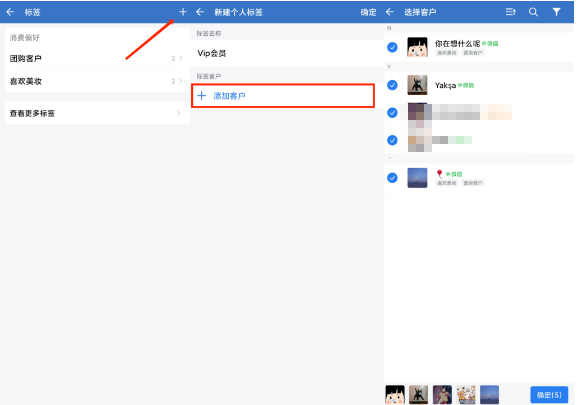Select the first selected-customer avatar thumbnail at bottom
This screenshot has width=579, height=405.
395,395
